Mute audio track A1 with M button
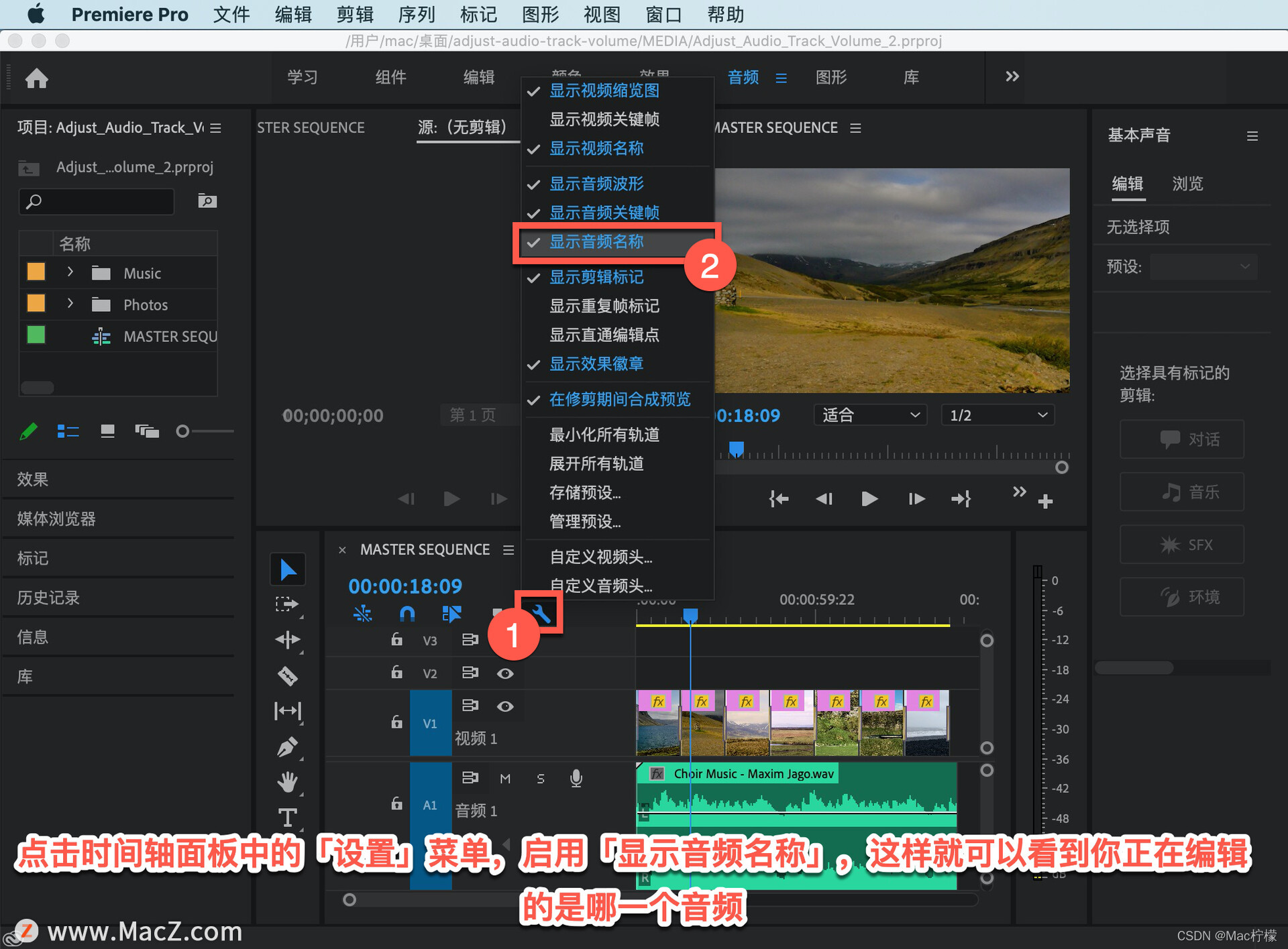This screenshot has height=949, width=1288. pyautogui.click(x=505, y=778)
